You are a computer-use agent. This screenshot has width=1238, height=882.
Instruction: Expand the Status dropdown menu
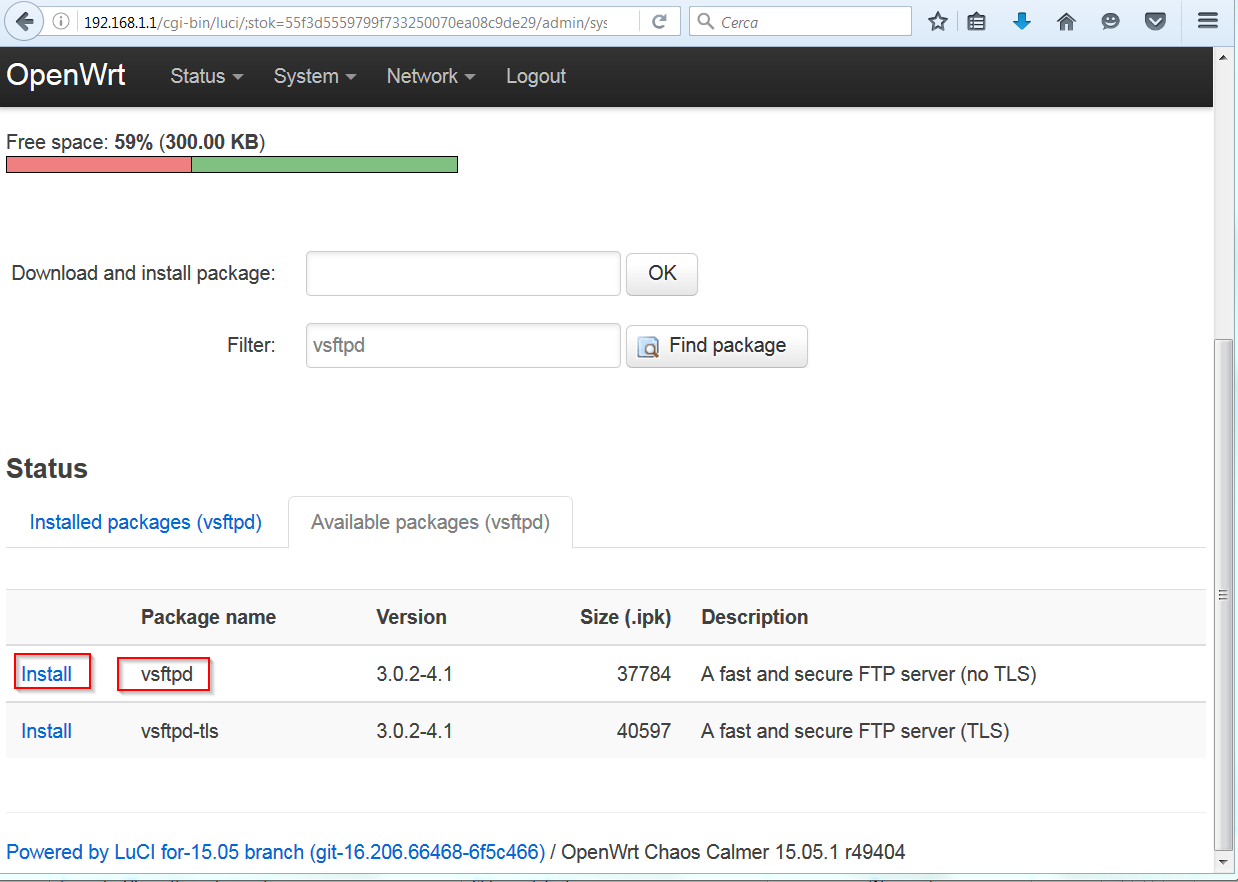(206, 76)
